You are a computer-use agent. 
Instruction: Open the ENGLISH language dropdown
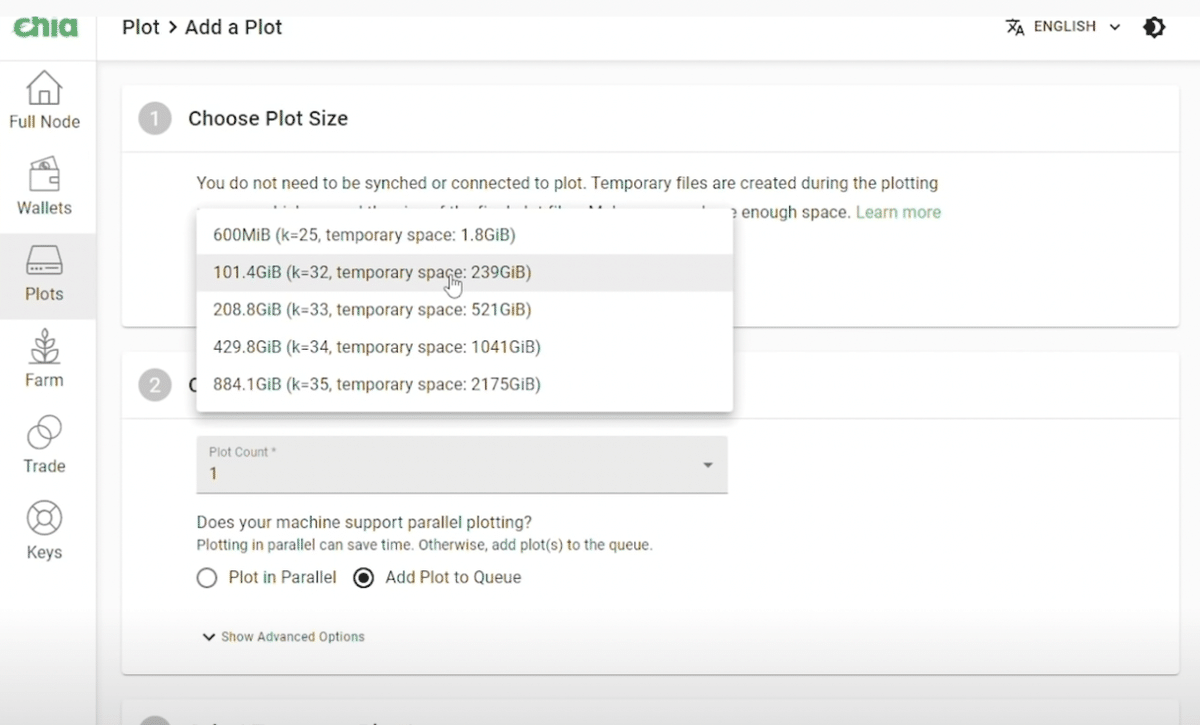[1076, 27]
